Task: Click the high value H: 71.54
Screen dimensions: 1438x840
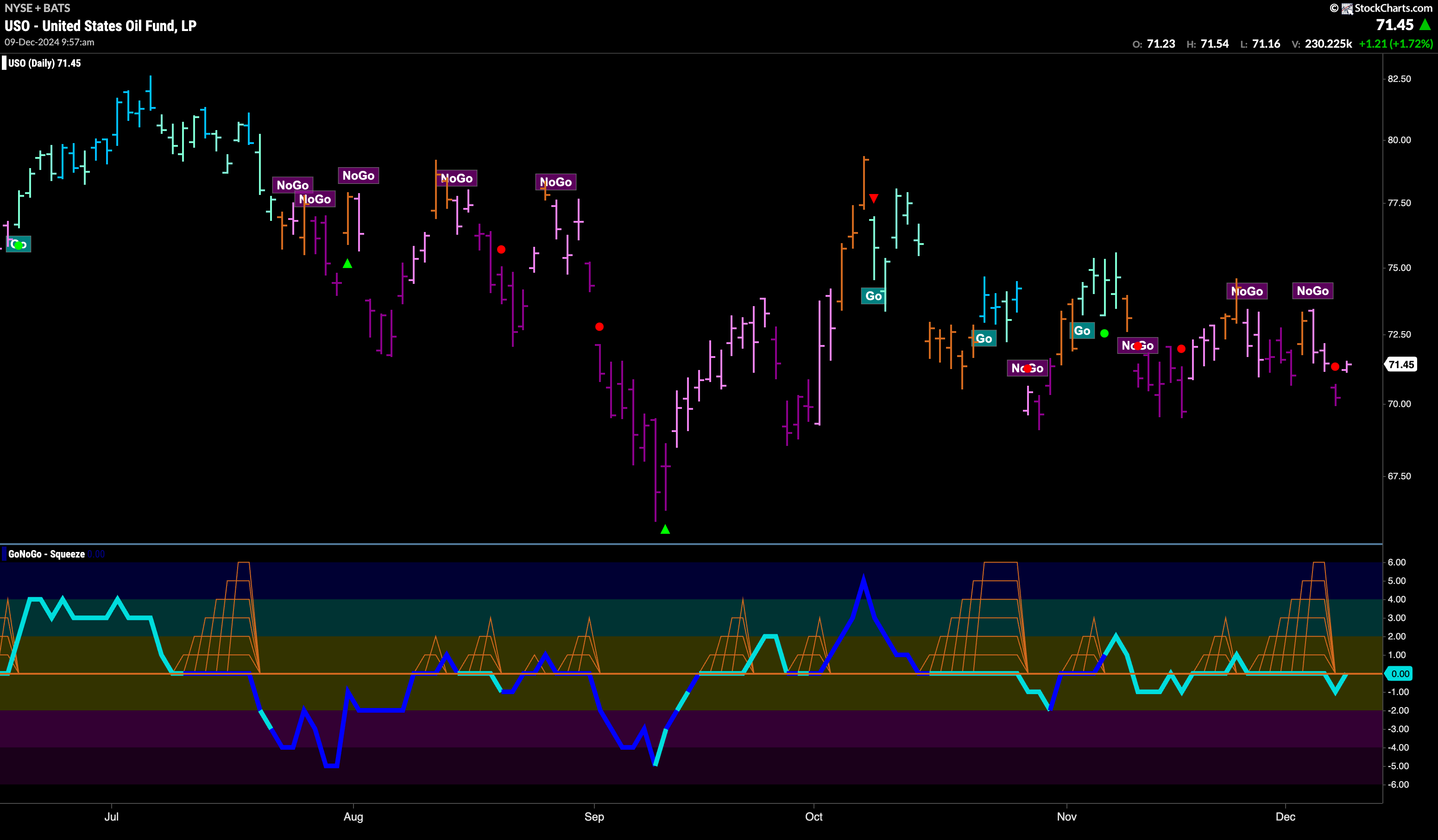Action: (x=1207, y=44)
